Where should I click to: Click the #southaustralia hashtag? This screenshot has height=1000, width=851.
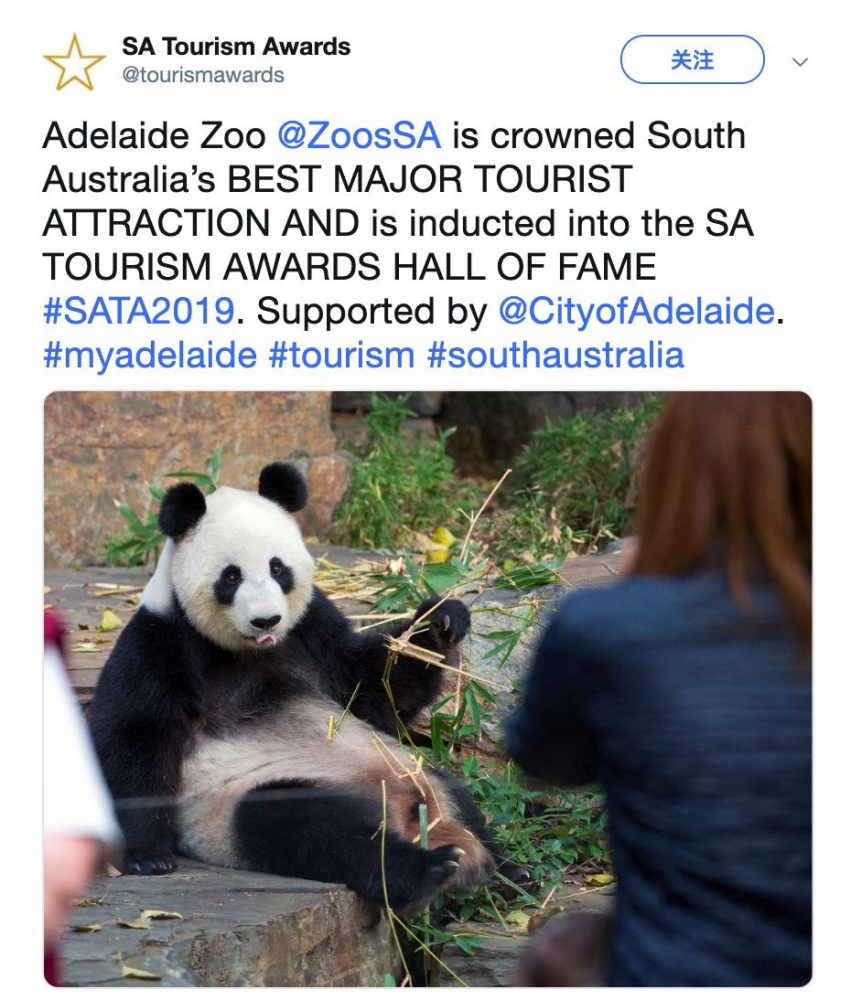click(x=555, y=355)
